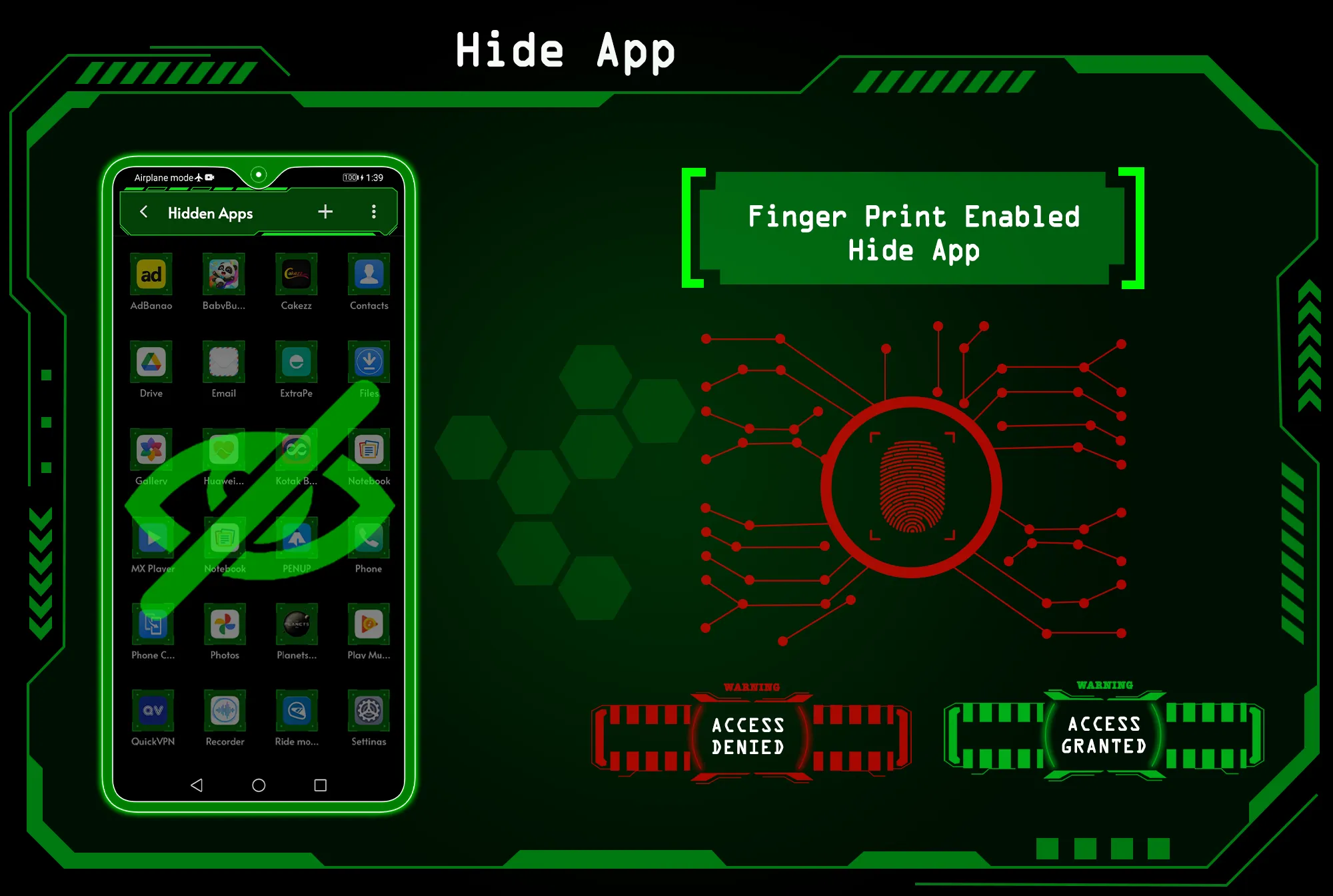Open the Planets app icon
The image size is (1333, 896).
click(294, 626)
